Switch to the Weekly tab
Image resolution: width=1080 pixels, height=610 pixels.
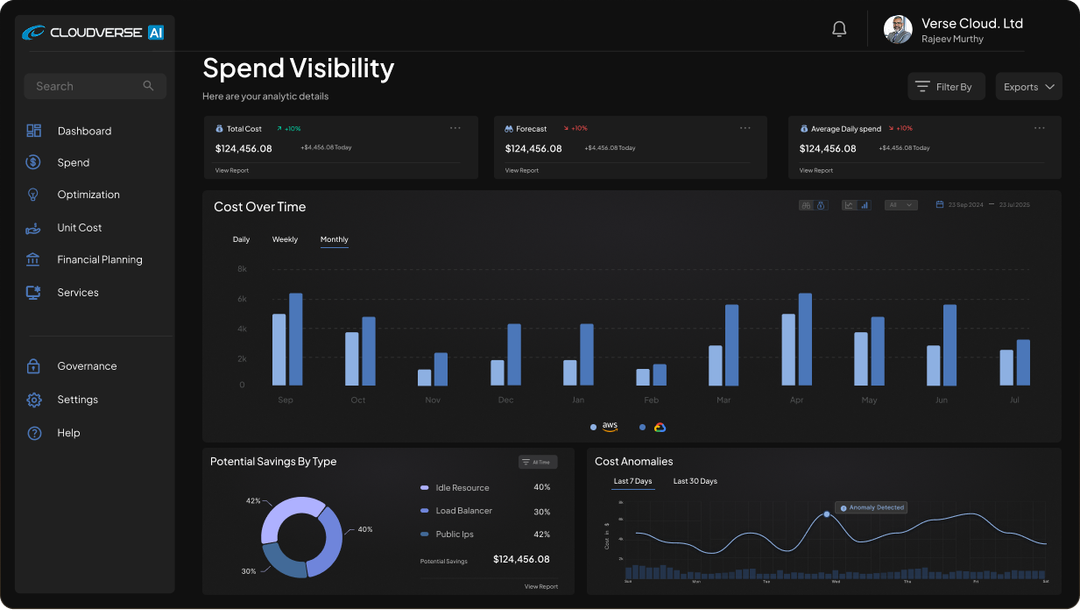click(x=284, y=239)
